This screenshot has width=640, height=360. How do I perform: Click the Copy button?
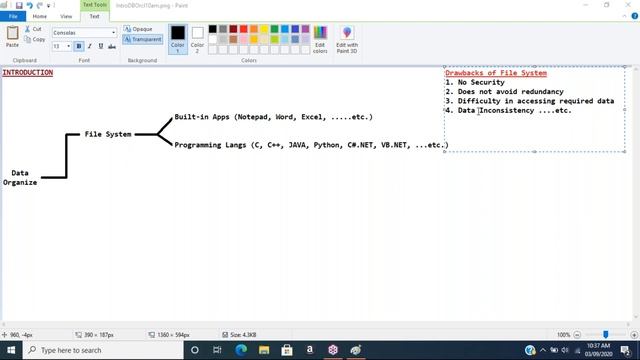pyautogui.click(x=35, y=40)
